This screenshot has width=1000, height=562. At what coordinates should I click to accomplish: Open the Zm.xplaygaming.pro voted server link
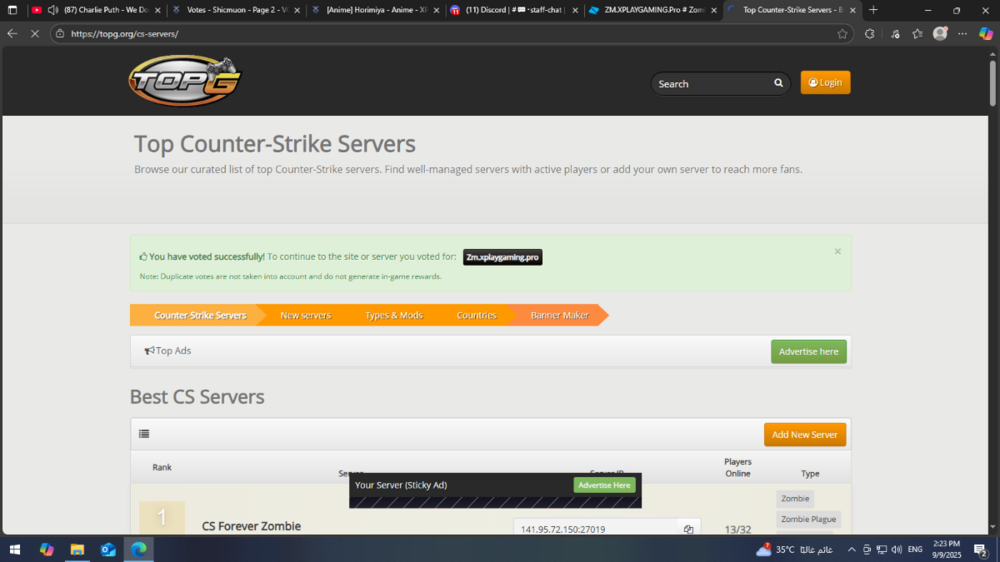pos(502,257)
